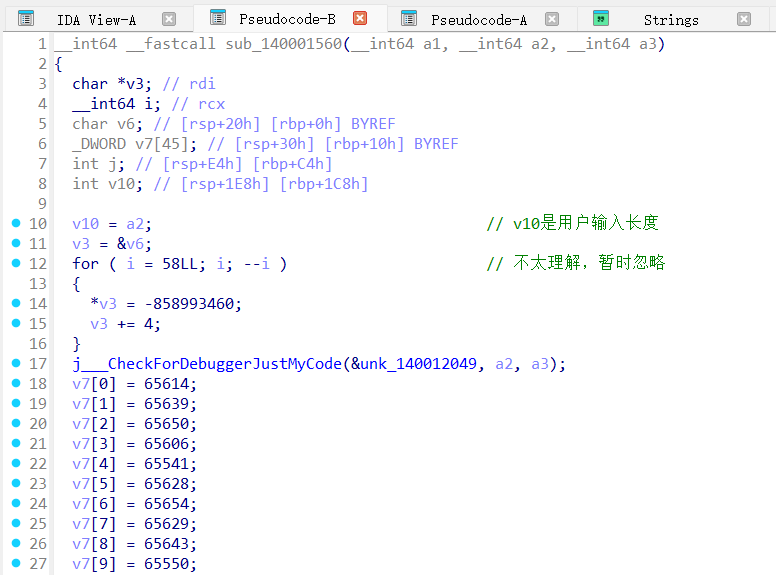Switch to the Strings tab
This screenshot has height=575, width=776.
tap(671, 20)
